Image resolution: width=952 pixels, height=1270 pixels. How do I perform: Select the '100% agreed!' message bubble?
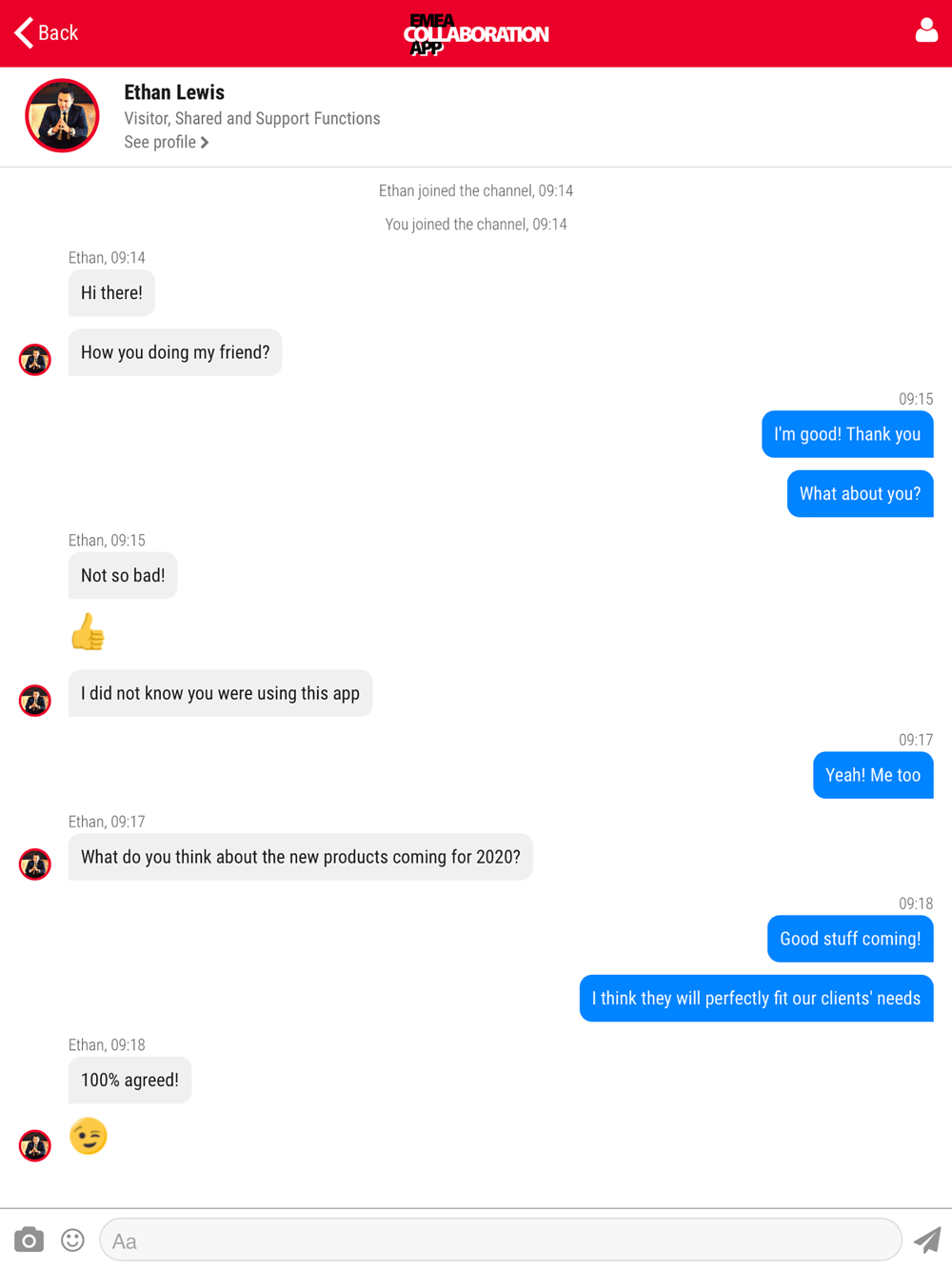coord(129,1081)
